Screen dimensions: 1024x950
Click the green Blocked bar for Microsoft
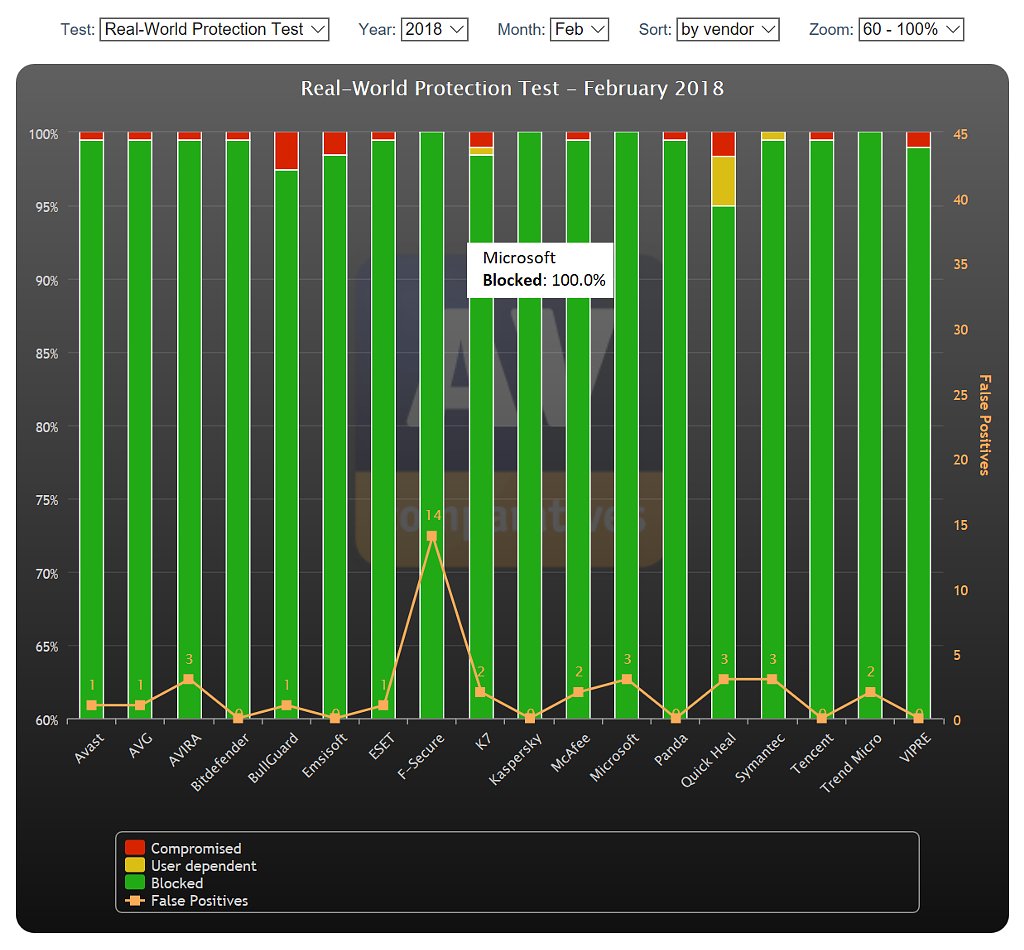pos(626,425)
